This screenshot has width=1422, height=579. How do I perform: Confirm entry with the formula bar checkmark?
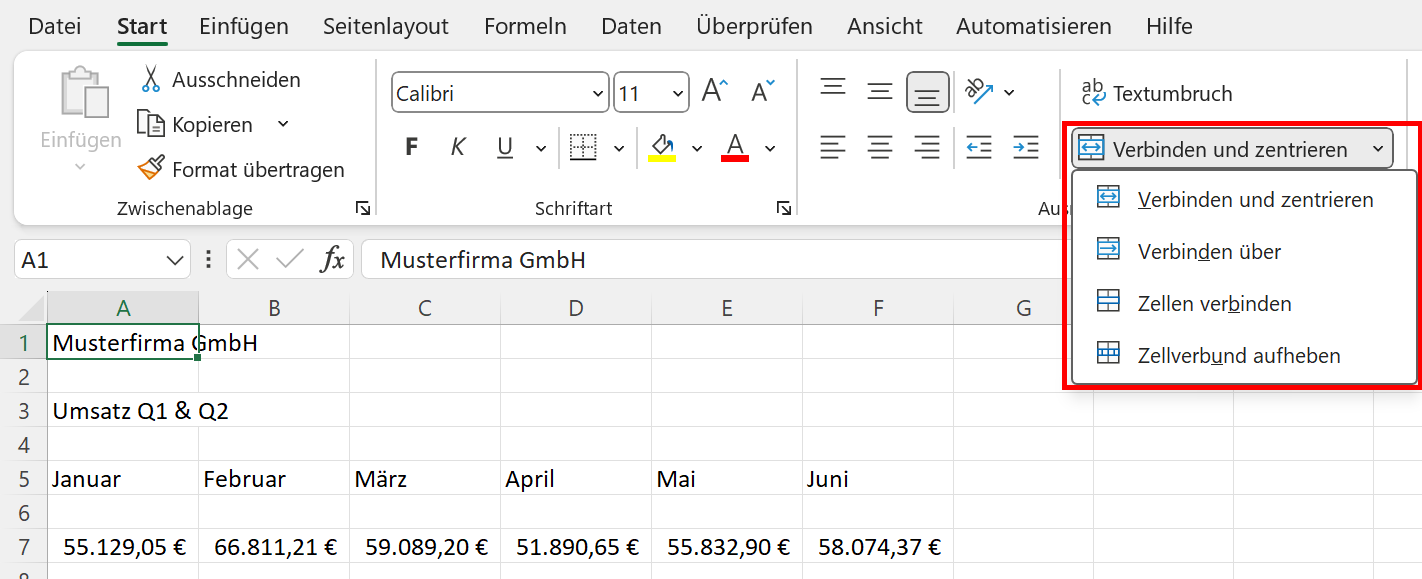tap(290, 260)
